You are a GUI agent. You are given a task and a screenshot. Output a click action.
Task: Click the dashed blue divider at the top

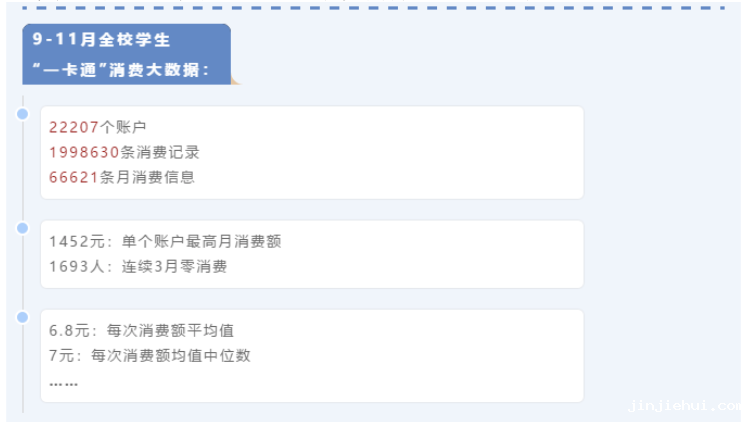[x=380, y=8]
